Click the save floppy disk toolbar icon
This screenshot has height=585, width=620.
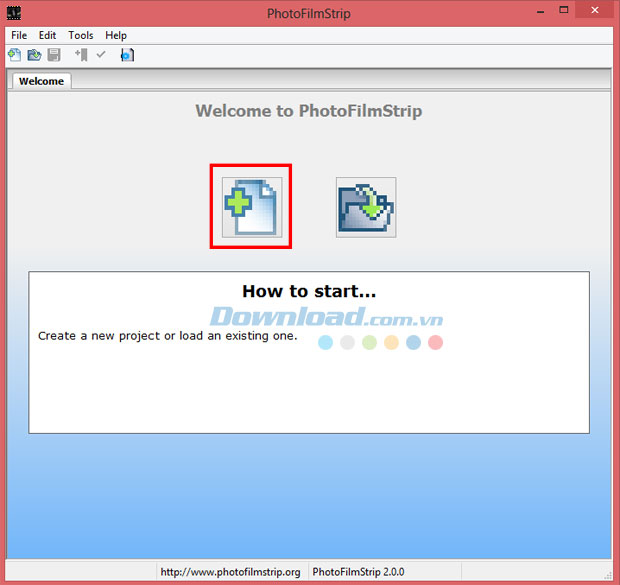pyautogui.click(x=54, y=55)
